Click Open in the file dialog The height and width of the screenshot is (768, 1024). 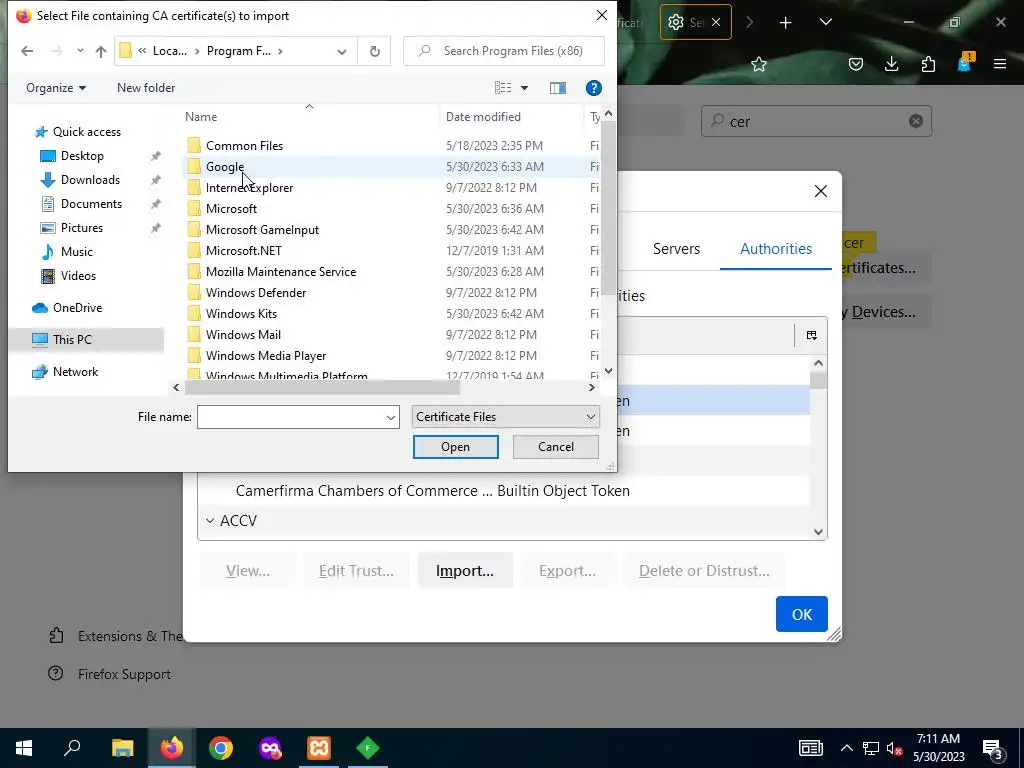[455, 447]
